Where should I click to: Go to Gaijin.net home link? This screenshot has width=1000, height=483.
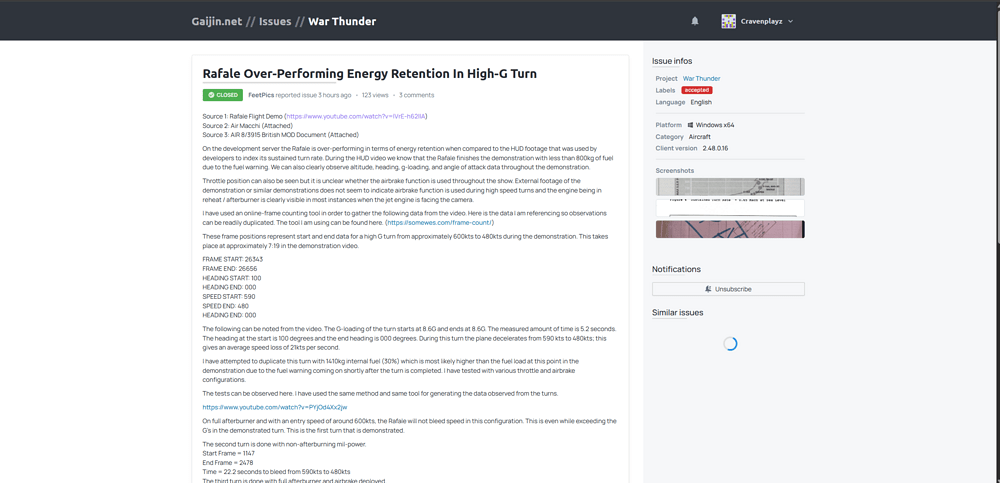coord(216,21)
